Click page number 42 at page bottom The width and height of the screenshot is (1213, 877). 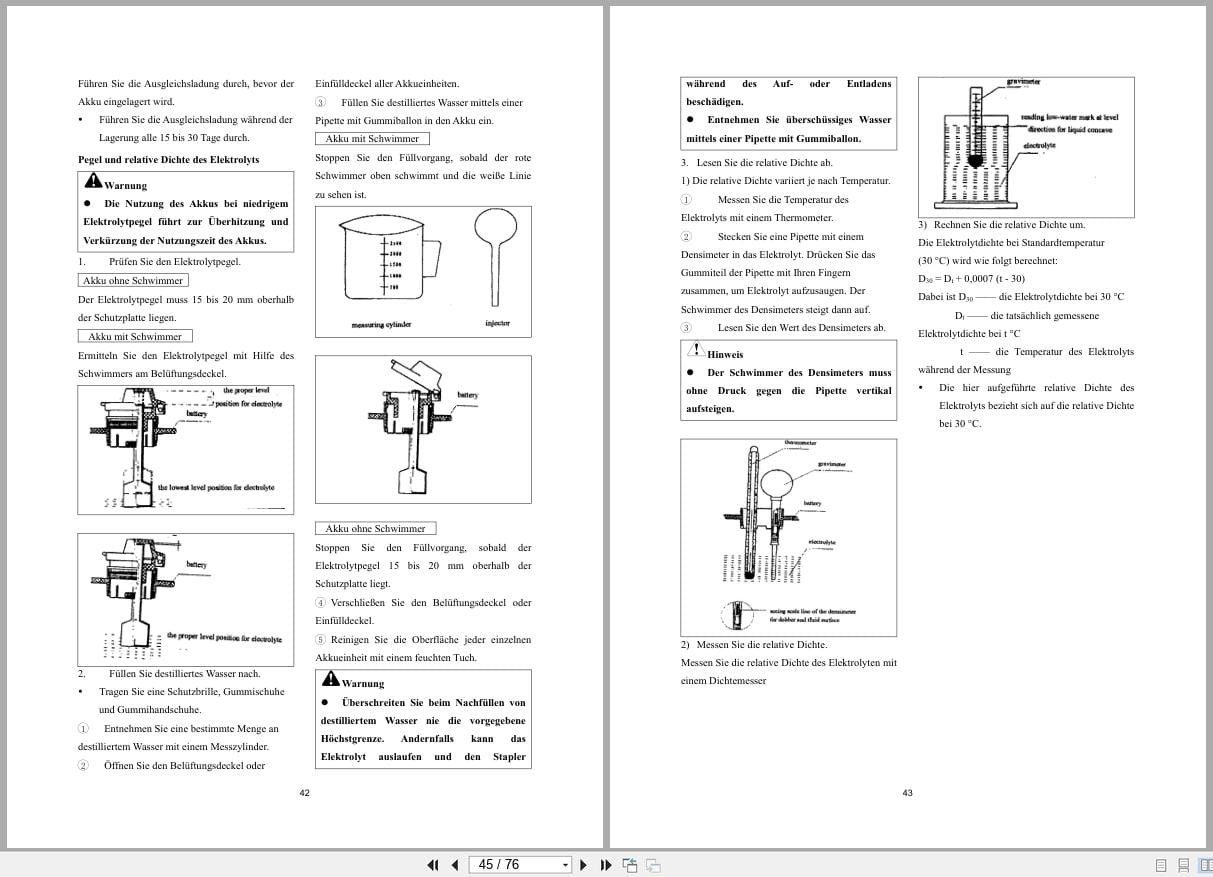pyautogui.click(x=305, y=793)
